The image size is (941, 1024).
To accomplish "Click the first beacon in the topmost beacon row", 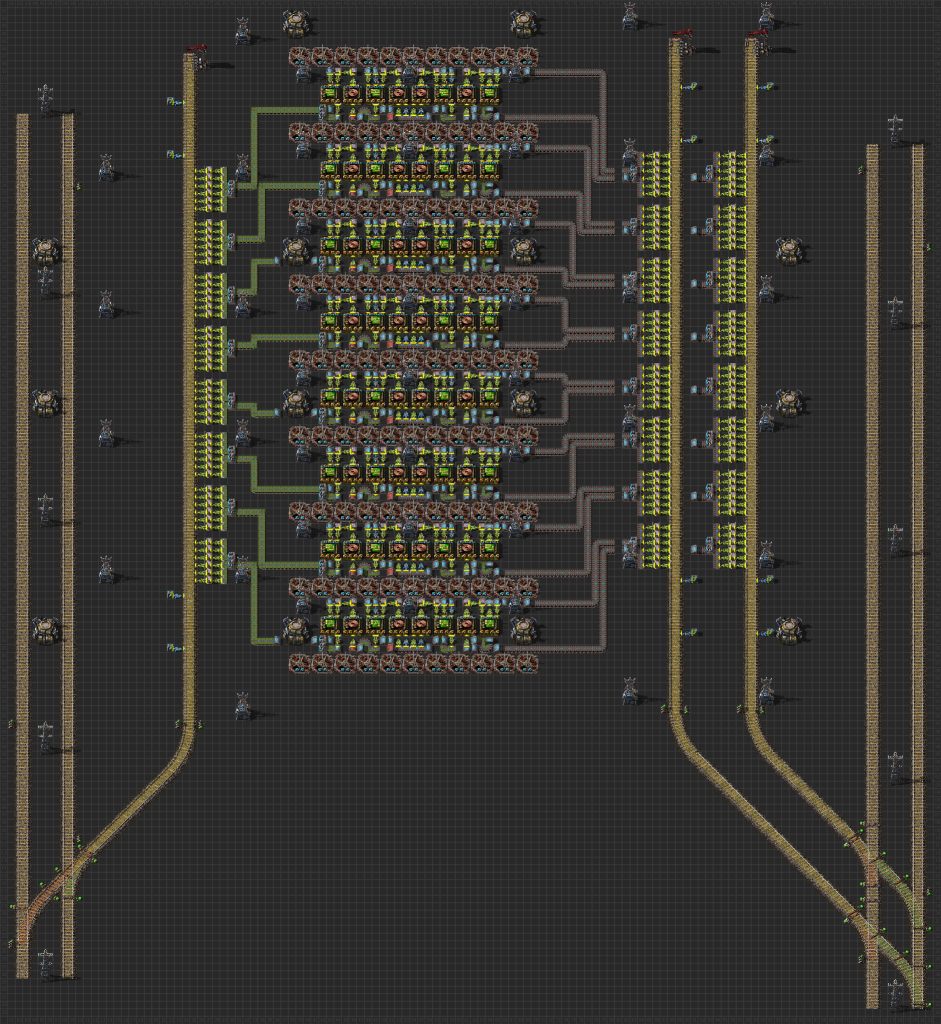I will tap(300, 57).
